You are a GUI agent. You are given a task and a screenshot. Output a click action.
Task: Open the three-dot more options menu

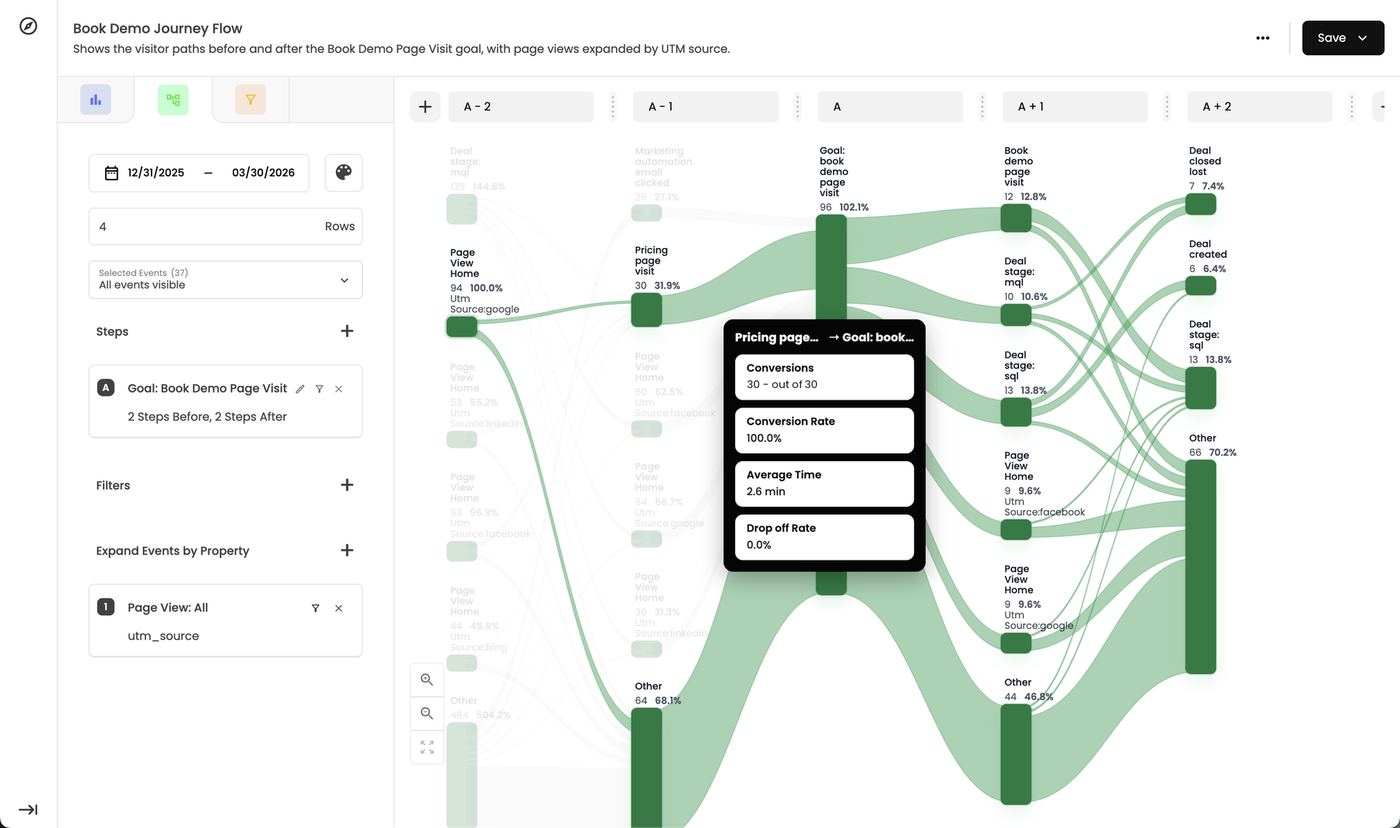click(1263, 38)
